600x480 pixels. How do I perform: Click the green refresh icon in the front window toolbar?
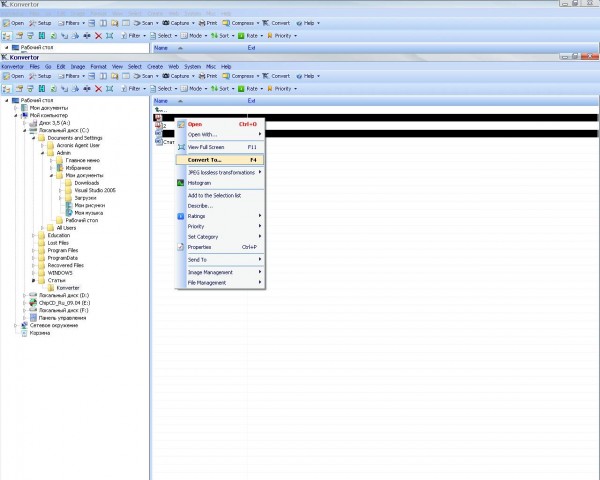point(53,89)
